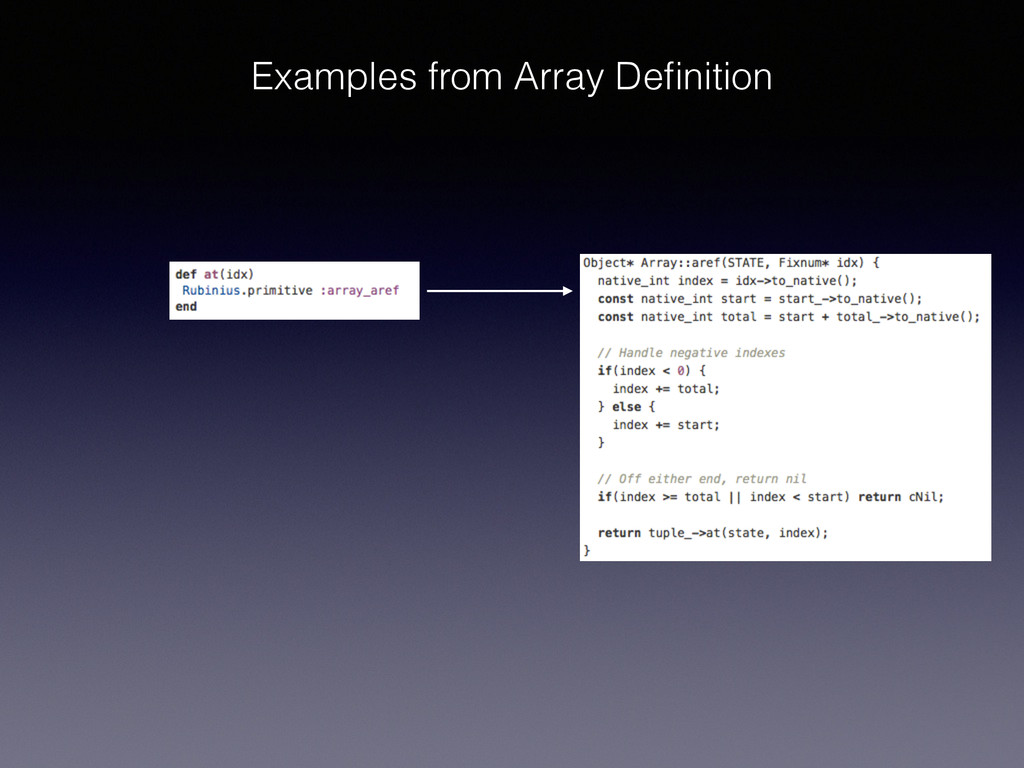Click the 'if(index < 0) {' line
Viewport: 1024px width, 768px height.
(x=651, y=370)
